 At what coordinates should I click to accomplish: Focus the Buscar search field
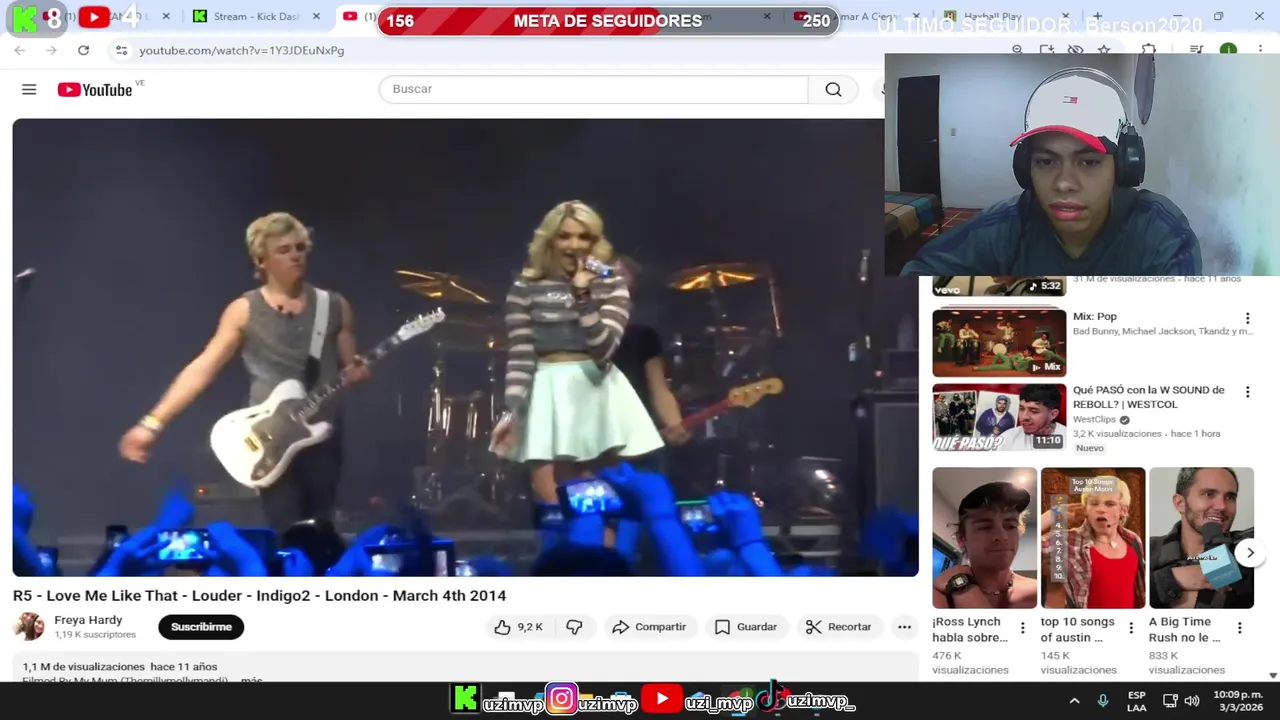pyautogui.click(x=593, y=89)
